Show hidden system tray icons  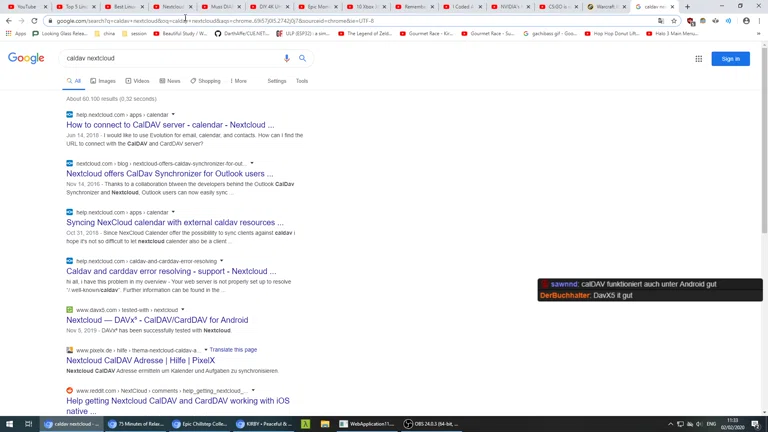pyautogui.click(x=671, y=424)
